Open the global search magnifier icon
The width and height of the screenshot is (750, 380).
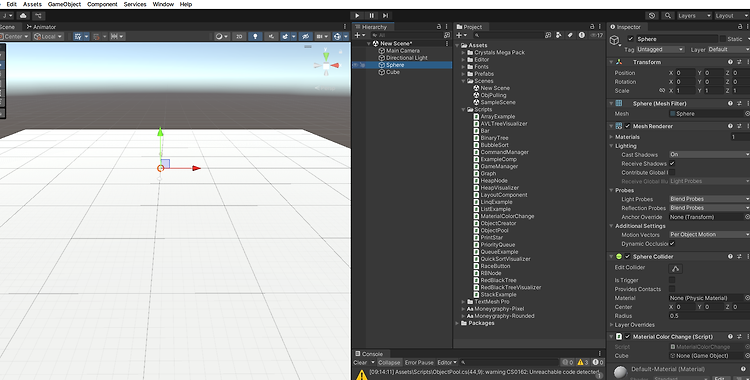pyautogui.click(x=667, y=16)
